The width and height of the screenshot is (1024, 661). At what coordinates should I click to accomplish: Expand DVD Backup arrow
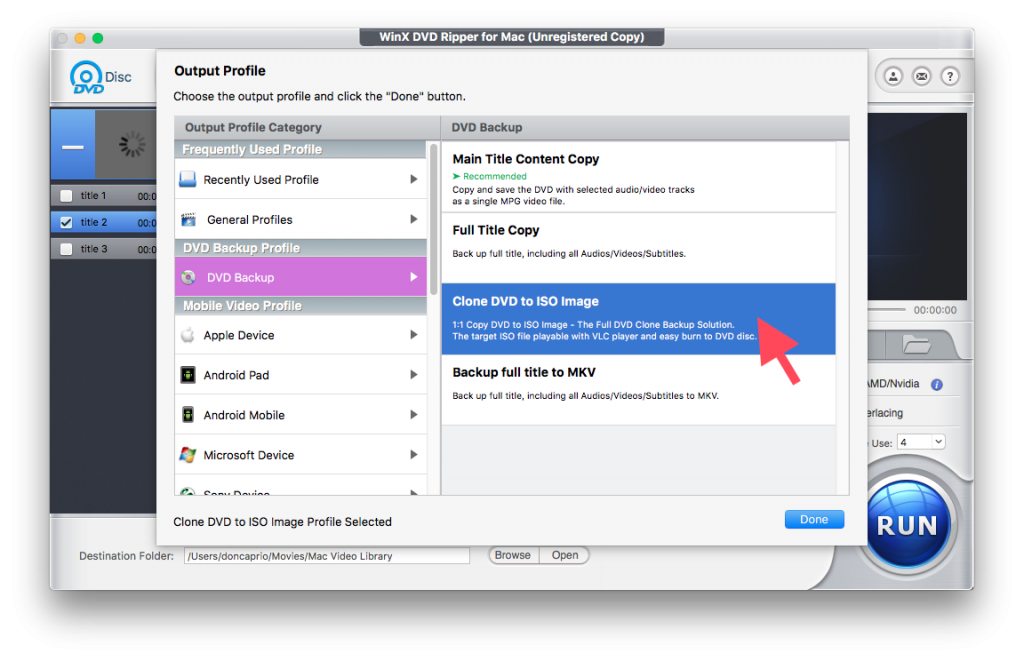tap(413, 277)
